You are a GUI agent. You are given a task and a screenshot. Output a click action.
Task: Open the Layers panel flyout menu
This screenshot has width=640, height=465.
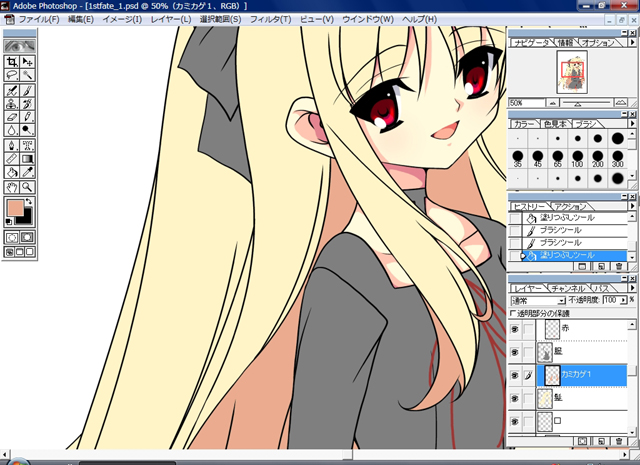632,288
